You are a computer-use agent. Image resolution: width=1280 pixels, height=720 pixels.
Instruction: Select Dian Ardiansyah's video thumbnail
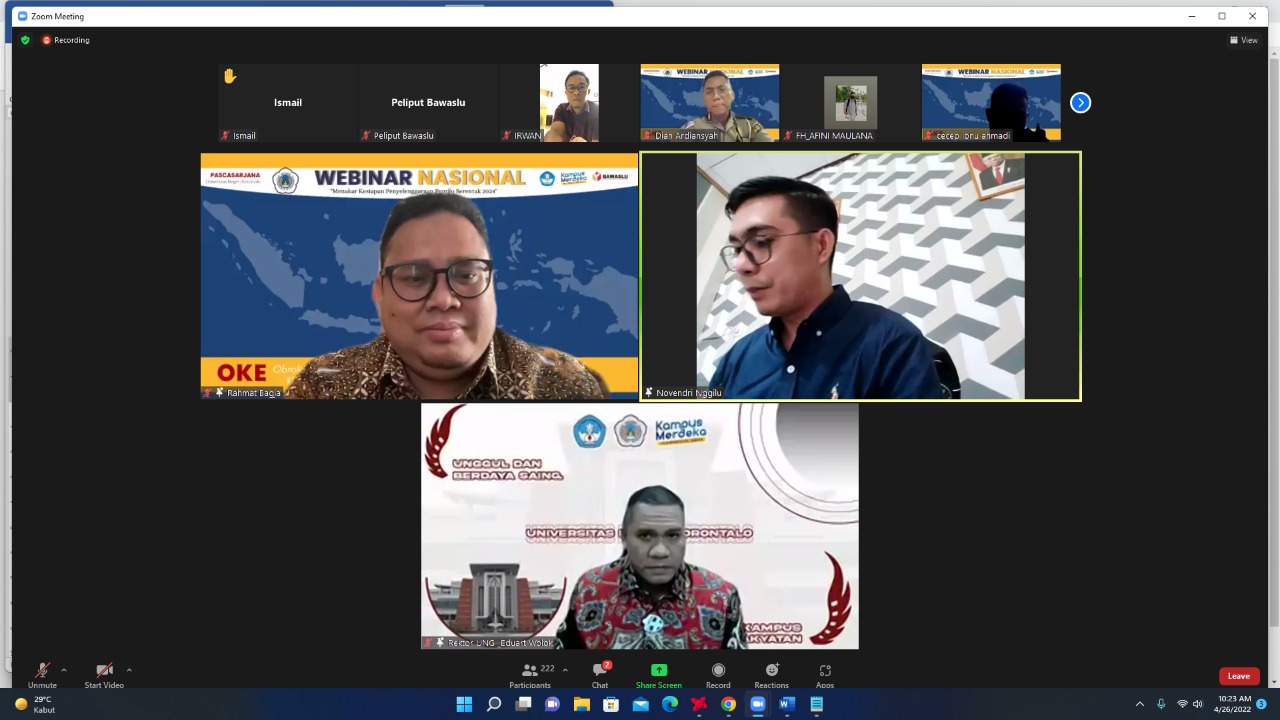[x=710, y=103]
